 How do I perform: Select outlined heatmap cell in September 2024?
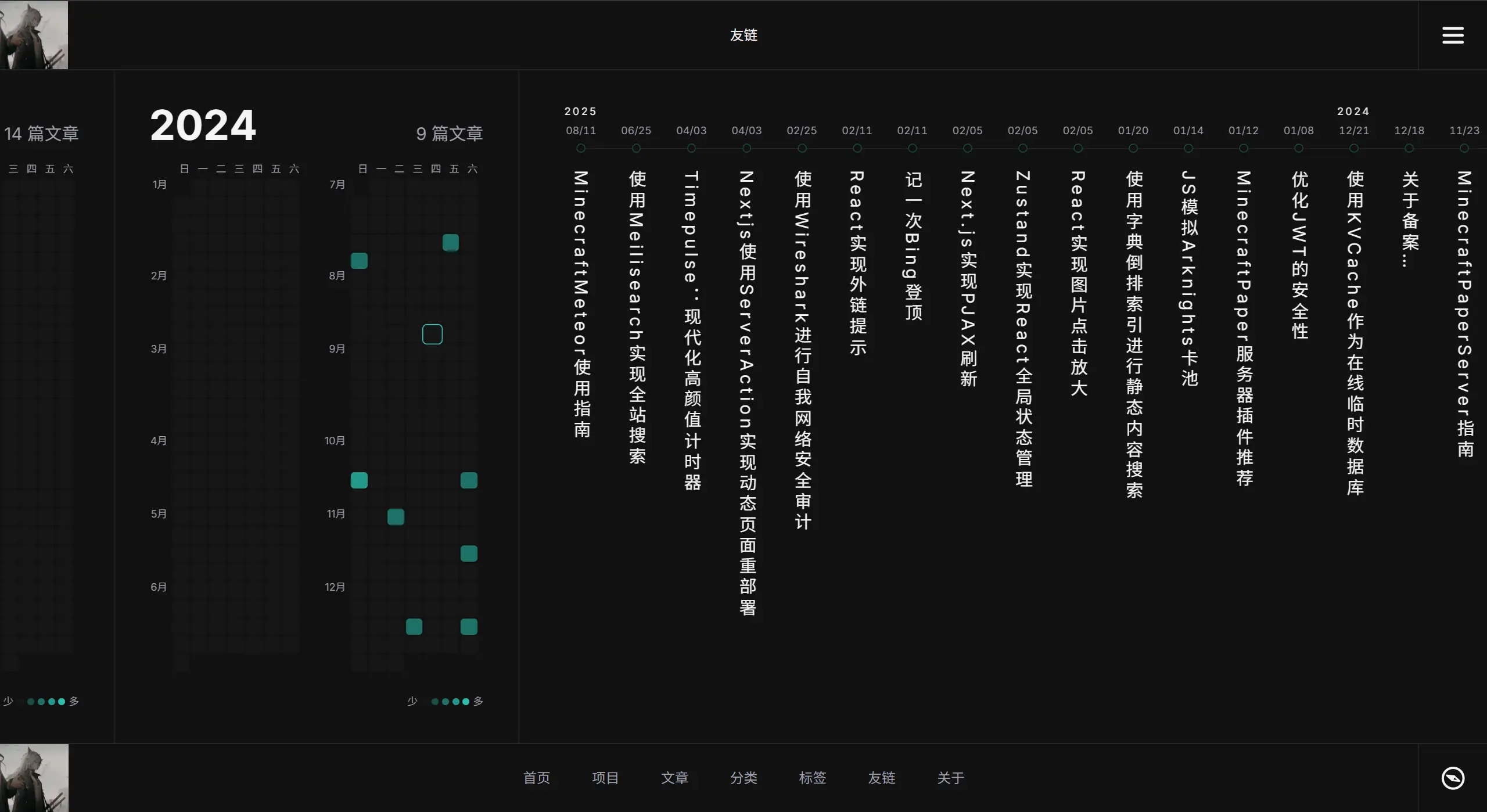tap(432, 334)
